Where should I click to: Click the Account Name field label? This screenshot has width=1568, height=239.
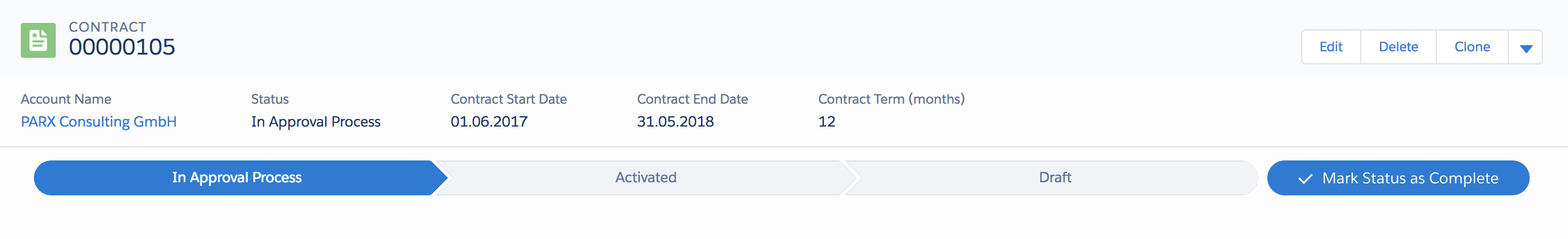click(x=66, y=99)
